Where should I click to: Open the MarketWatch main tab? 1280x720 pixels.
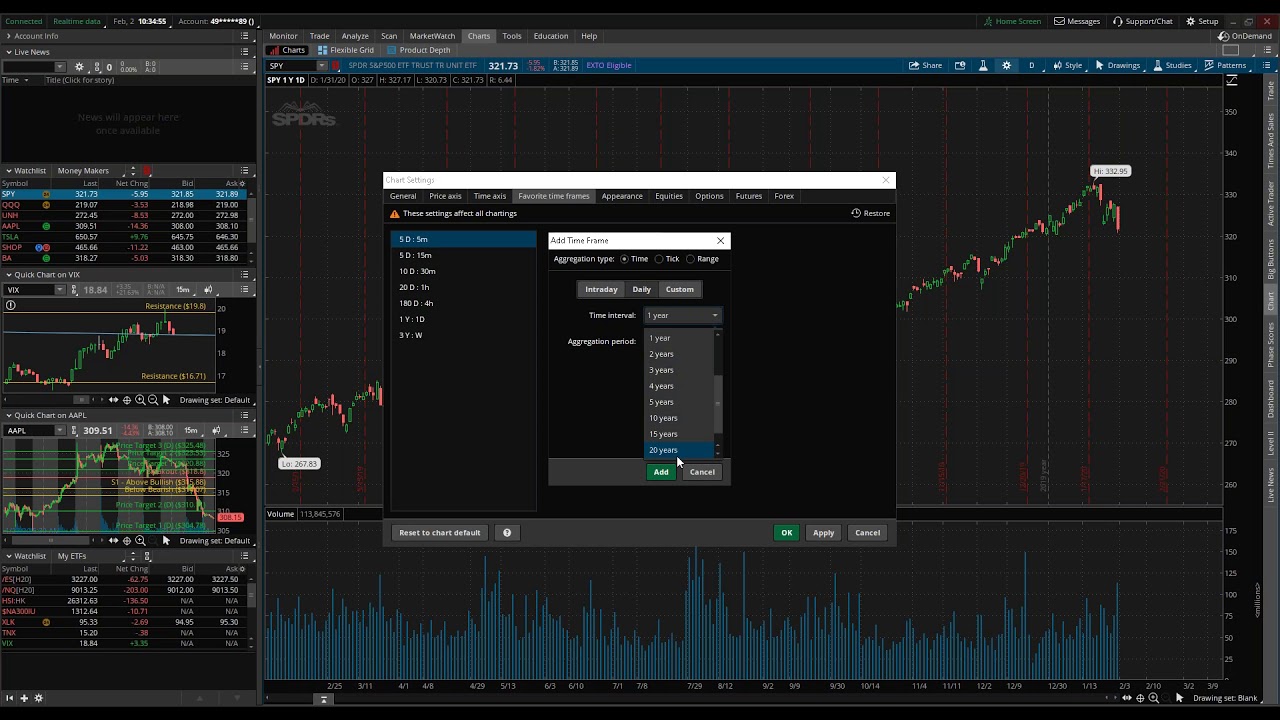coord(432,36)
